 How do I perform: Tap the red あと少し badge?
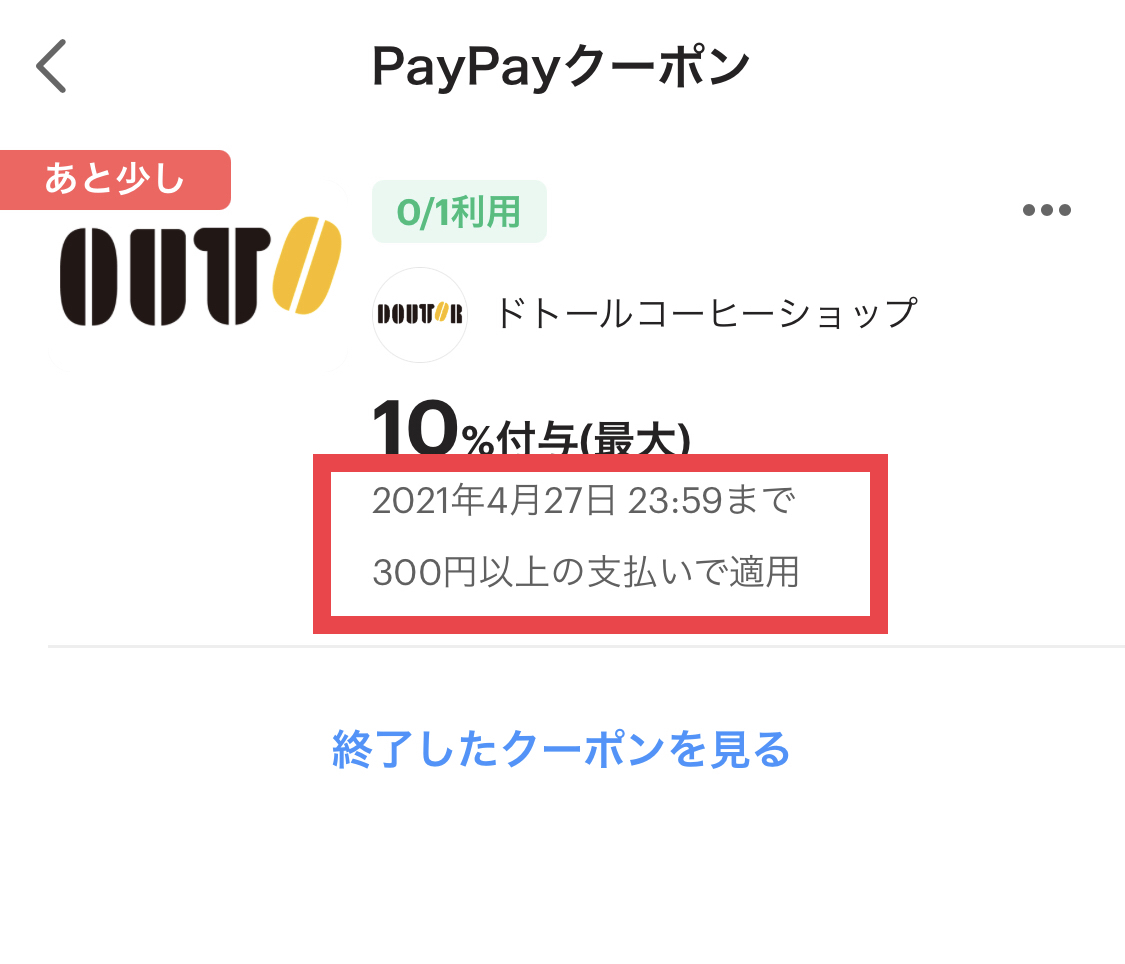pos(115,180)
